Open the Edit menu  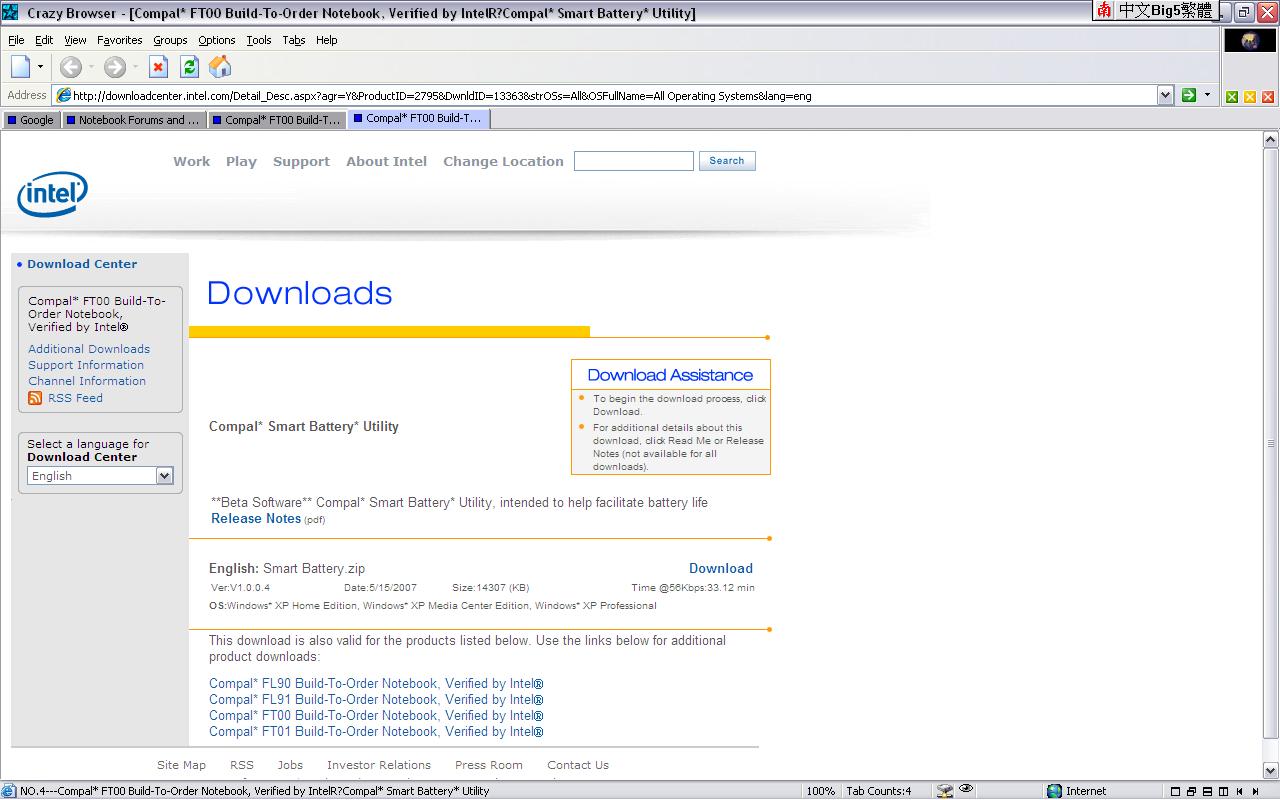(x=44, y=40)
